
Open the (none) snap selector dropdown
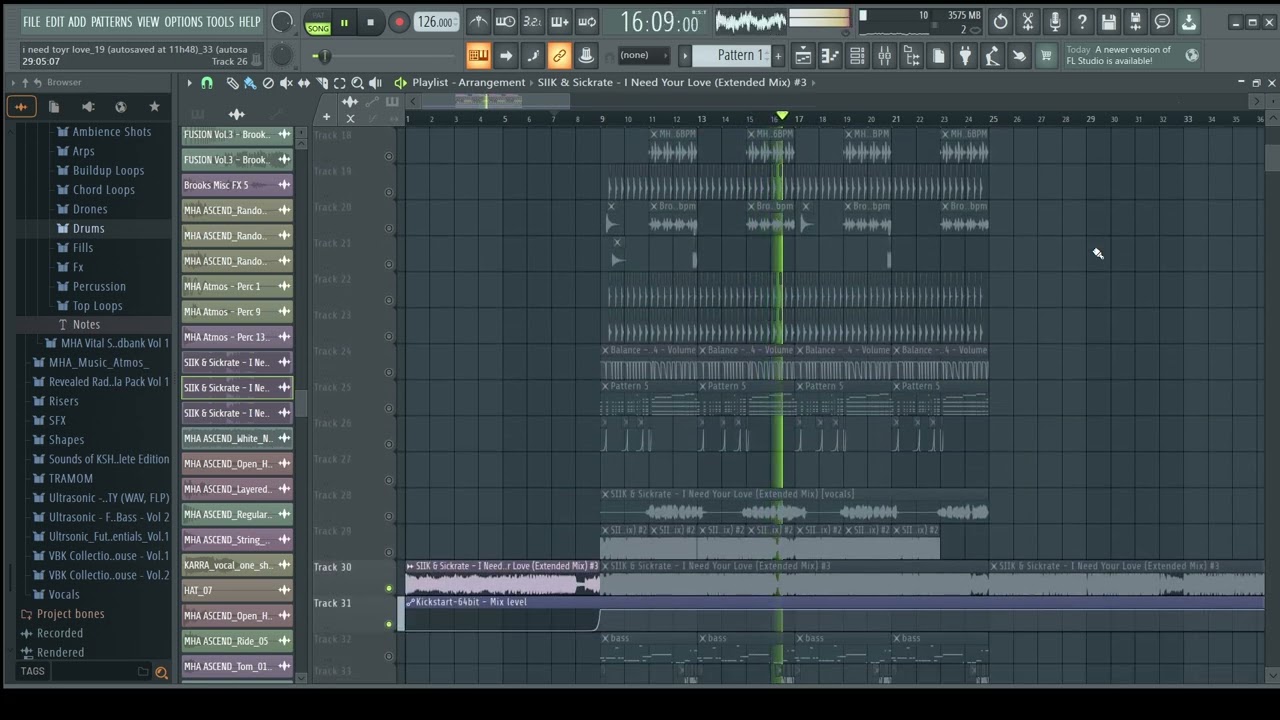pos(643,56)
